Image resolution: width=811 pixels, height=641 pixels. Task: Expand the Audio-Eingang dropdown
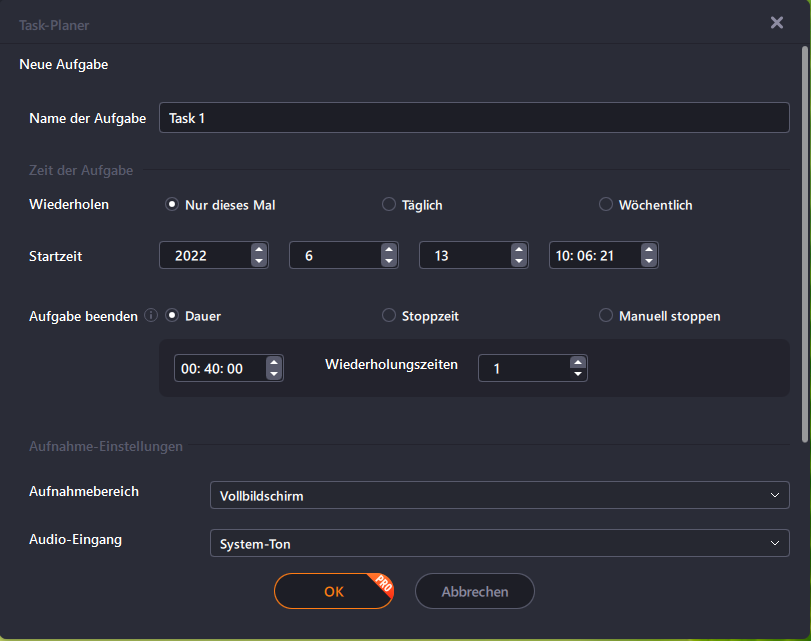click(x=499, y=544)
